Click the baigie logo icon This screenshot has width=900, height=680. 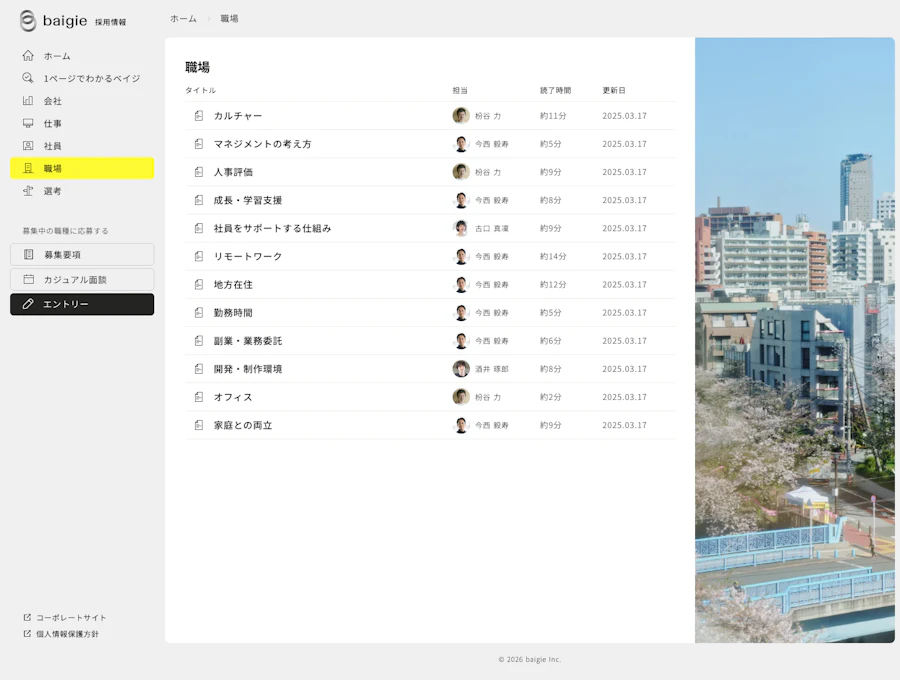point(28,21)
